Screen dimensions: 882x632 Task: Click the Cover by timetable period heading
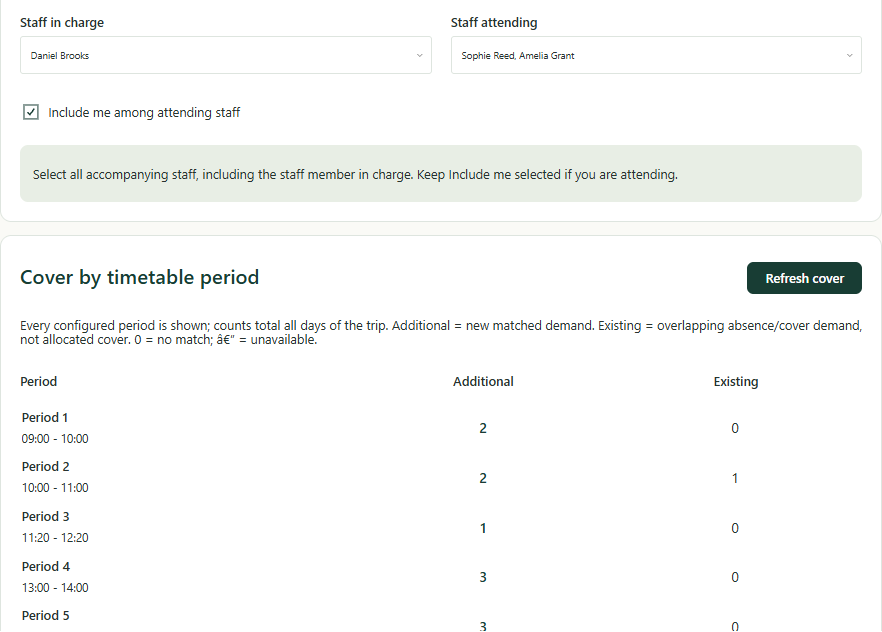140,277
